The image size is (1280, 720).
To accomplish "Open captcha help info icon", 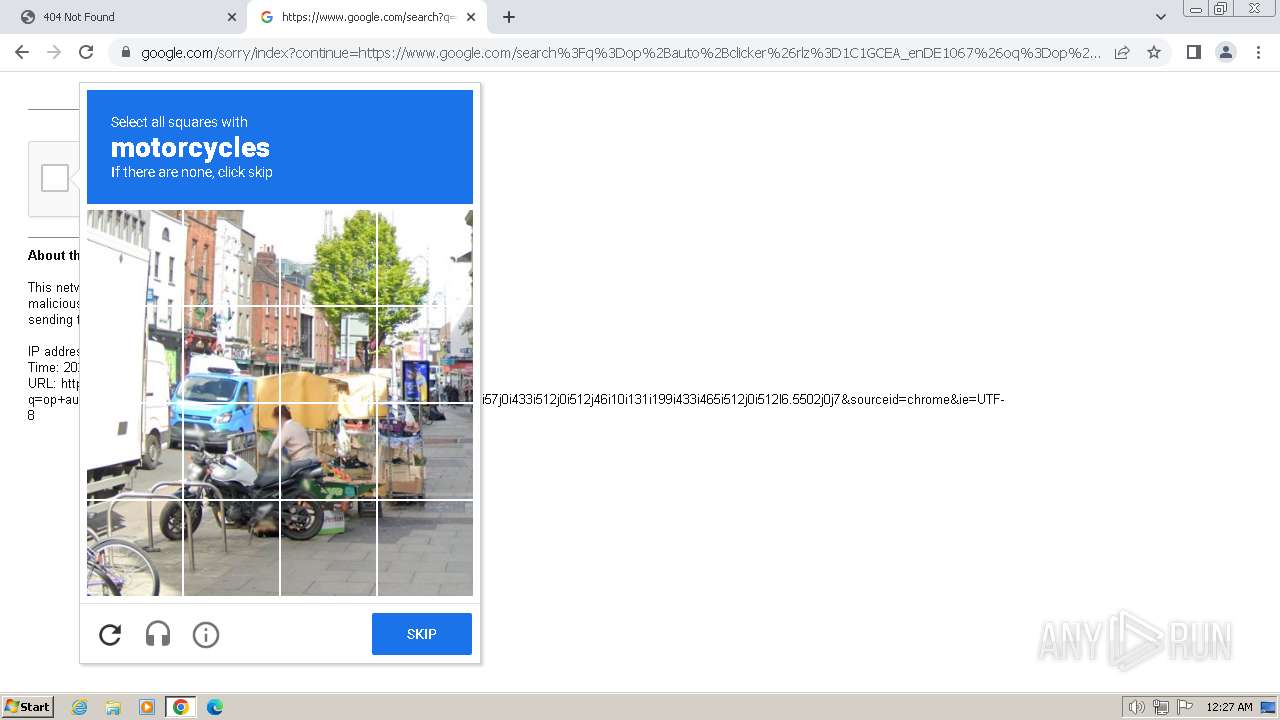I will point(206,634).
